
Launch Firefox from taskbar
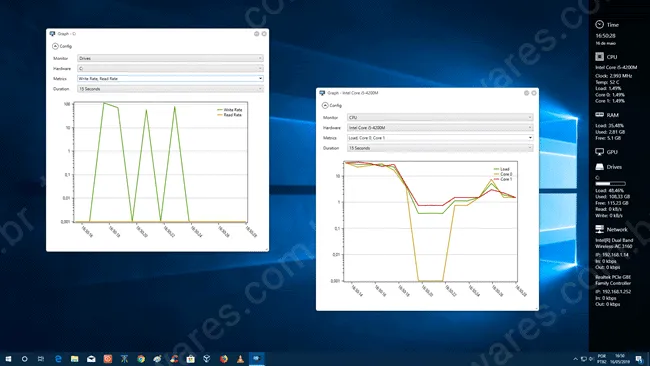click(224, 359)
